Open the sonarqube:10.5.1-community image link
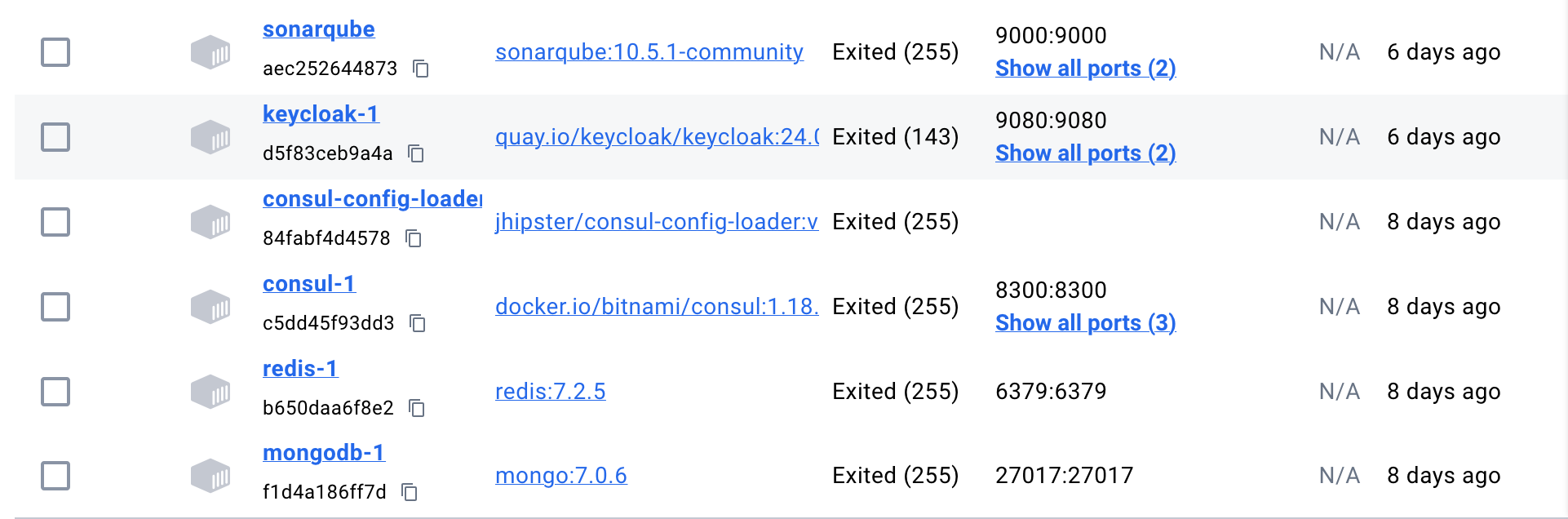 [x=649, y=52]
